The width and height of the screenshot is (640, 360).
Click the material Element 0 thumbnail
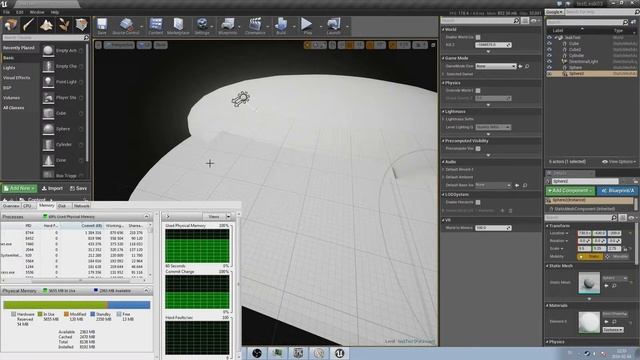coord(589,322)
